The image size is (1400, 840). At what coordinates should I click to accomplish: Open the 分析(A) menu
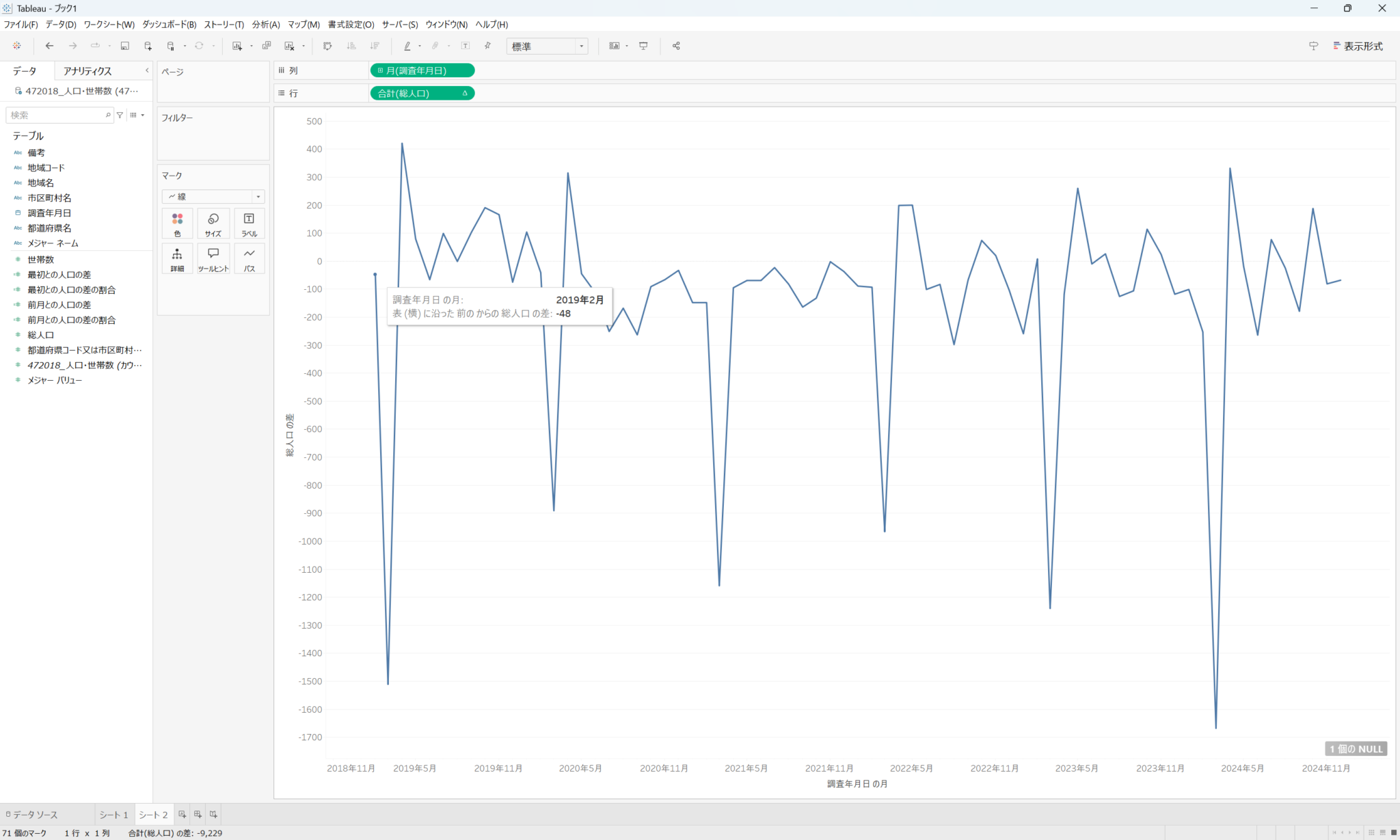click(265, 24)
